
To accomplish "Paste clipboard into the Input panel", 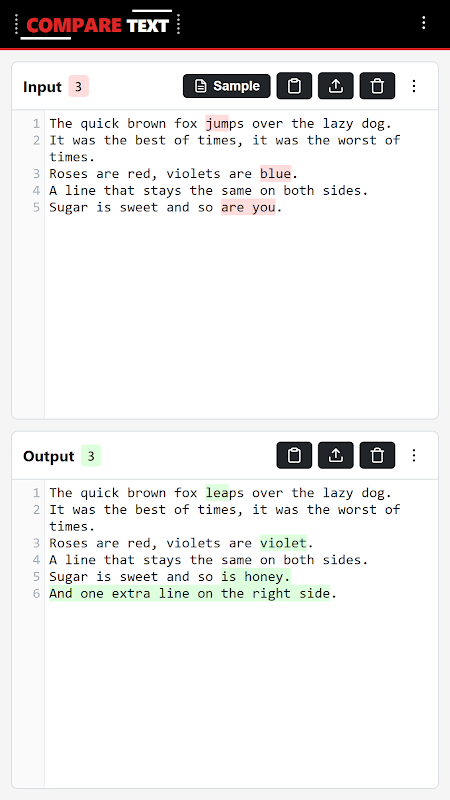I will coord(294,86).
